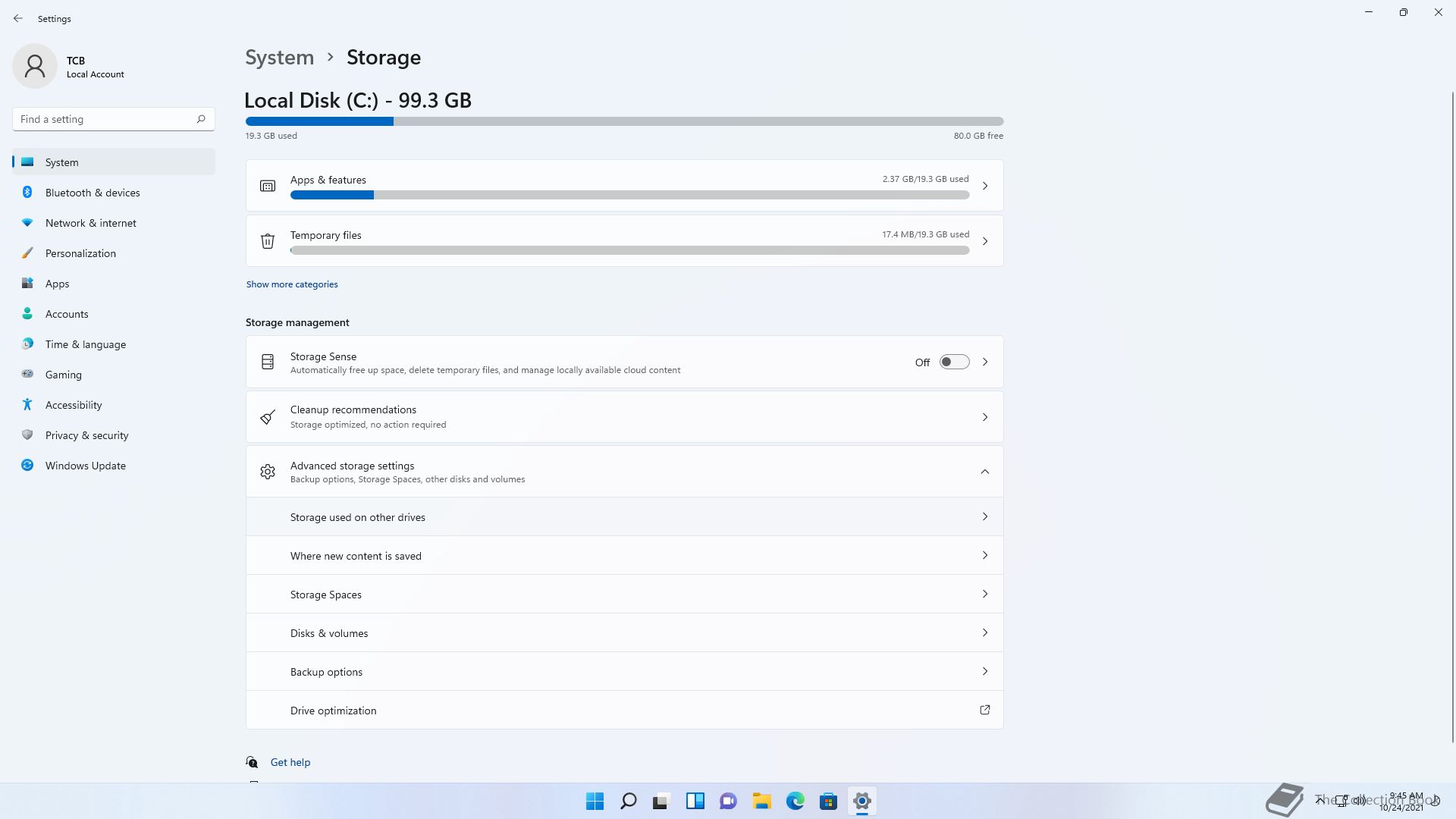Open Windows Update in the sidebar
Screen dimensions: 1456x819
(x=85, y=466)
